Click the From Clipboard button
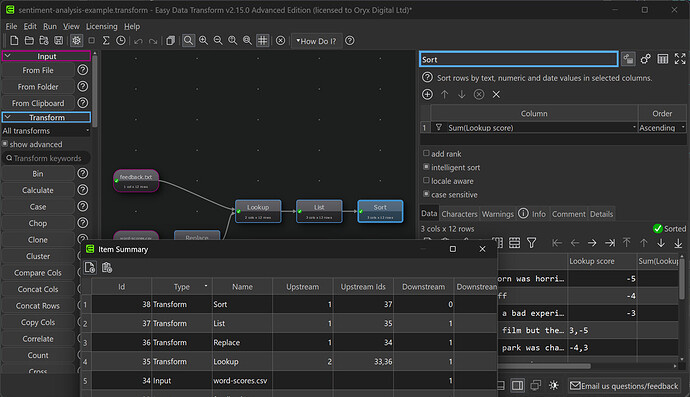Viewport: 690px width, 397px height. [x=38, y=103]
